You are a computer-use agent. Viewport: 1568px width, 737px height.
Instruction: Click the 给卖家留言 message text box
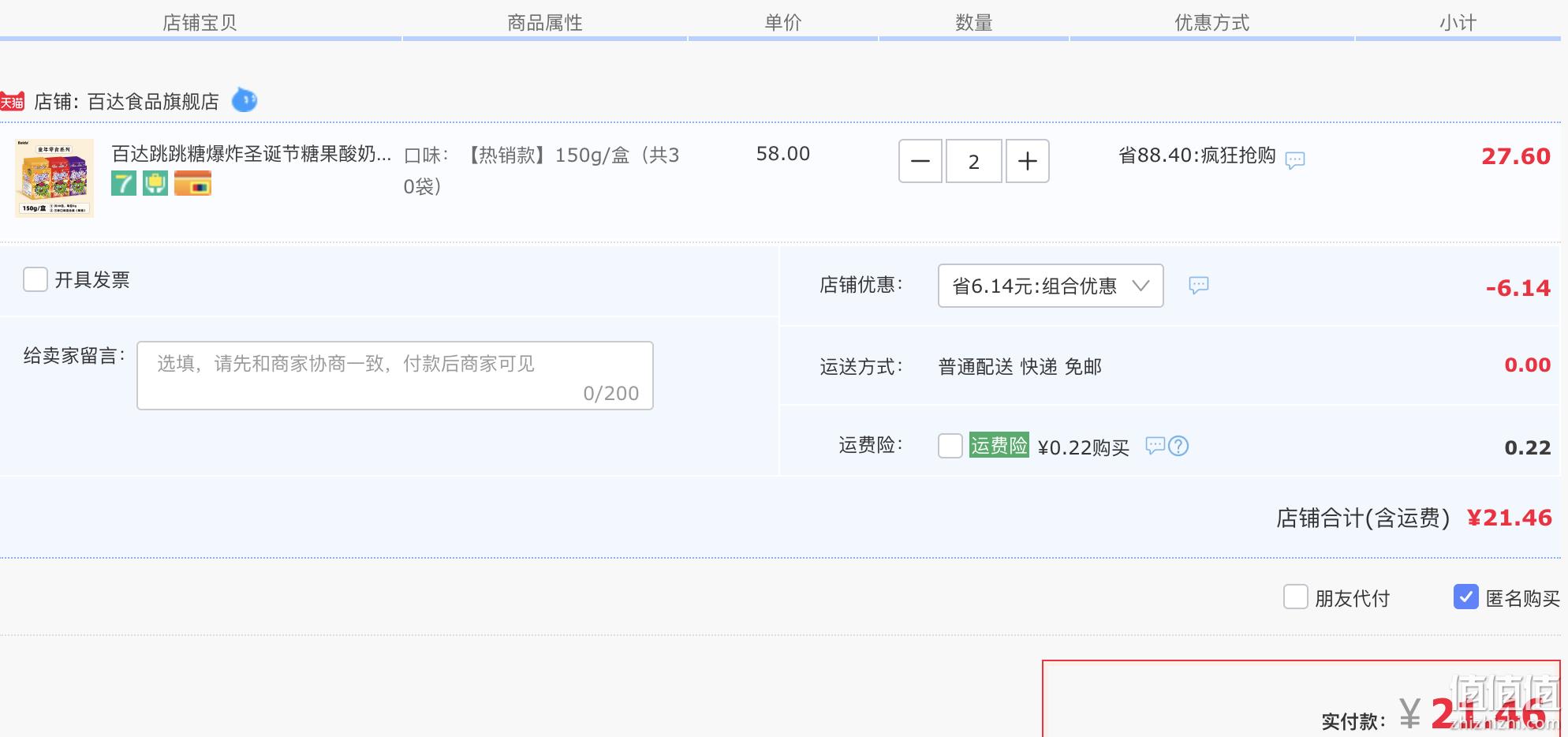(x=395, y=376)
